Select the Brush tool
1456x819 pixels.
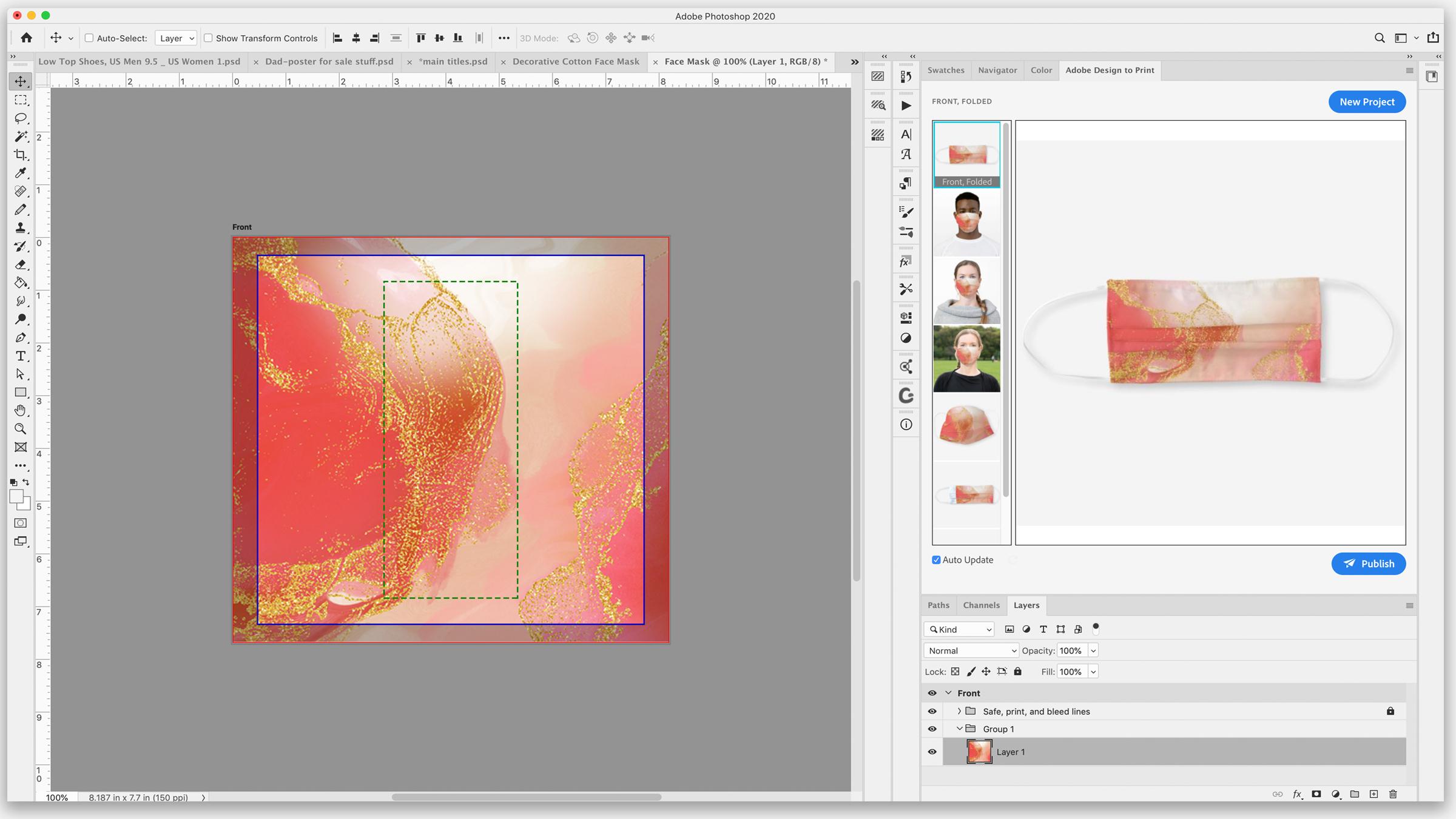click(21, 210)
